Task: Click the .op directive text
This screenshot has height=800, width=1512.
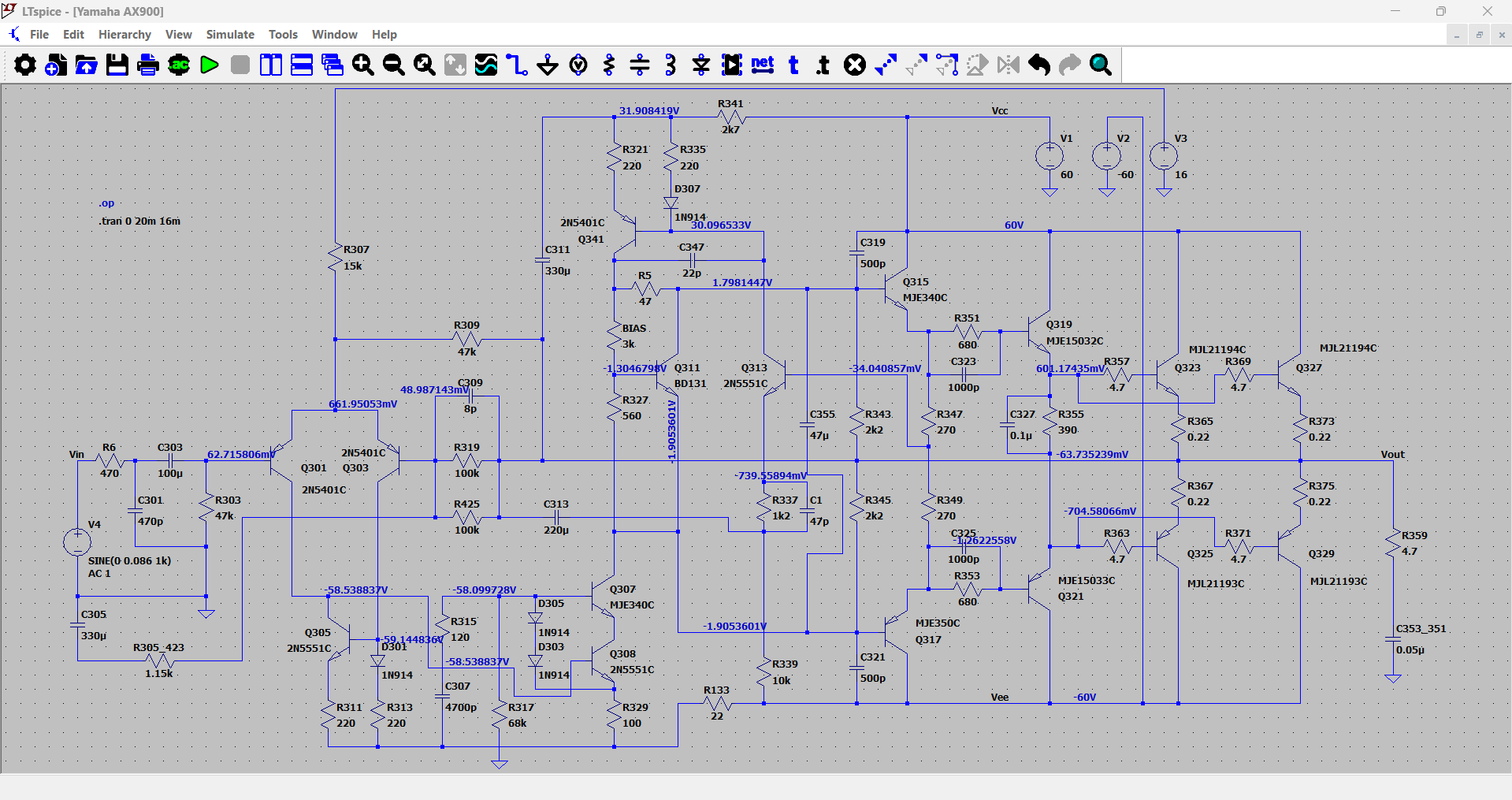Action: tap(106, 203)
